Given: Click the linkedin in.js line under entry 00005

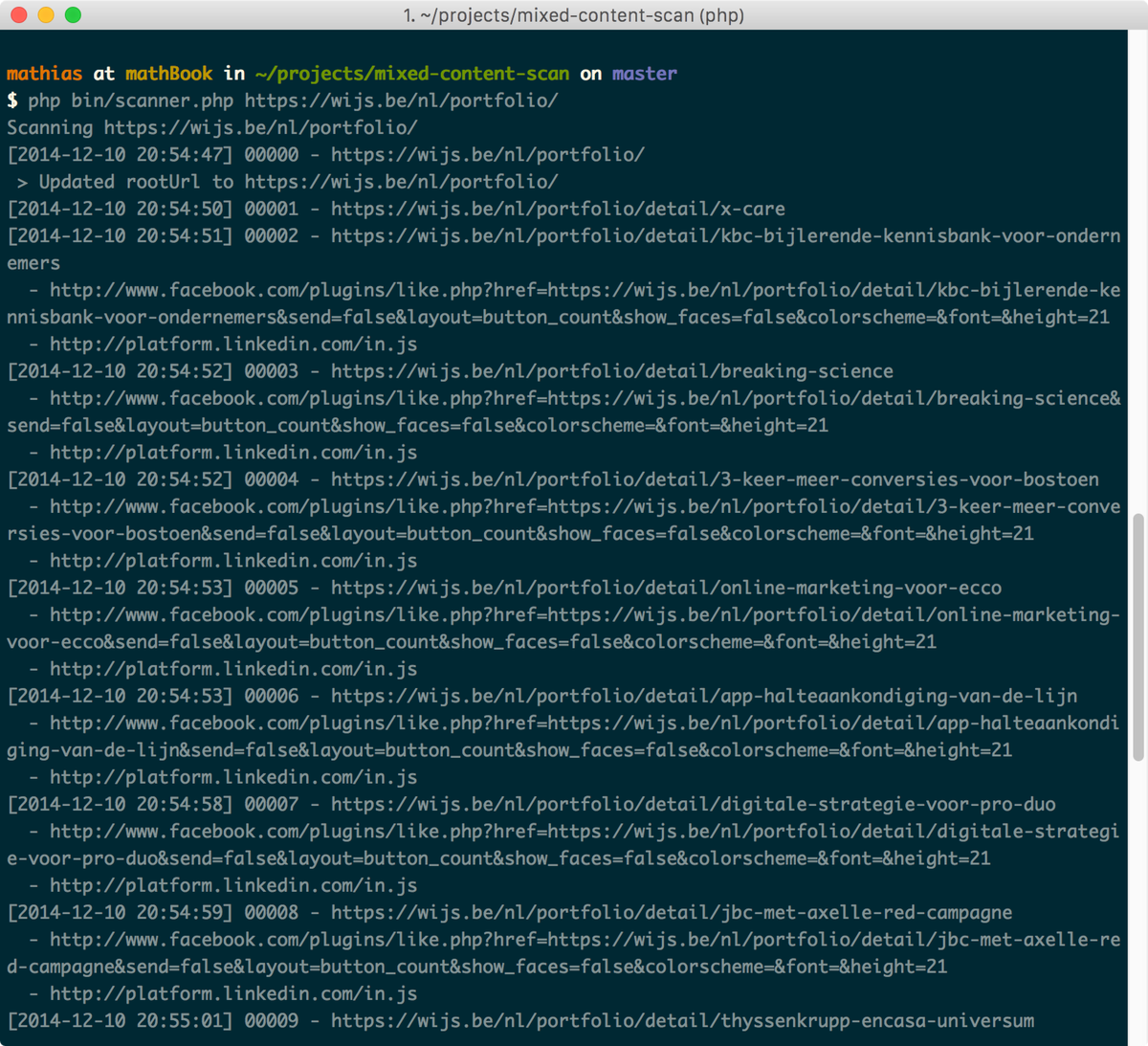Looking at the screenshot, I should coord(223,669).
